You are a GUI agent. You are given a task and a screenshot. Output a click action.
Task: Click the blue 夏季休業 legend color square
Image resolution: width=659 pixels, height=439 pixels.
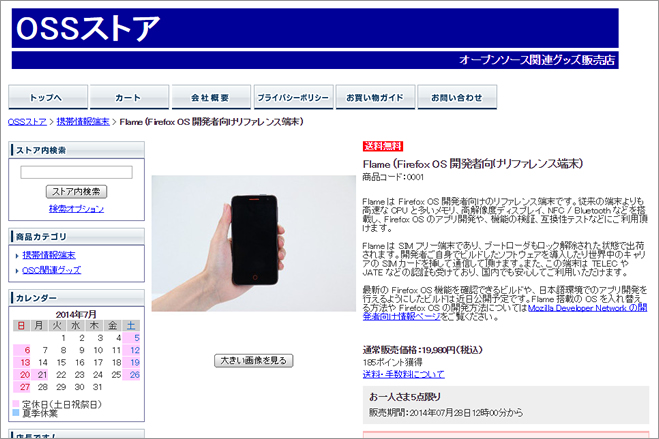16,413
